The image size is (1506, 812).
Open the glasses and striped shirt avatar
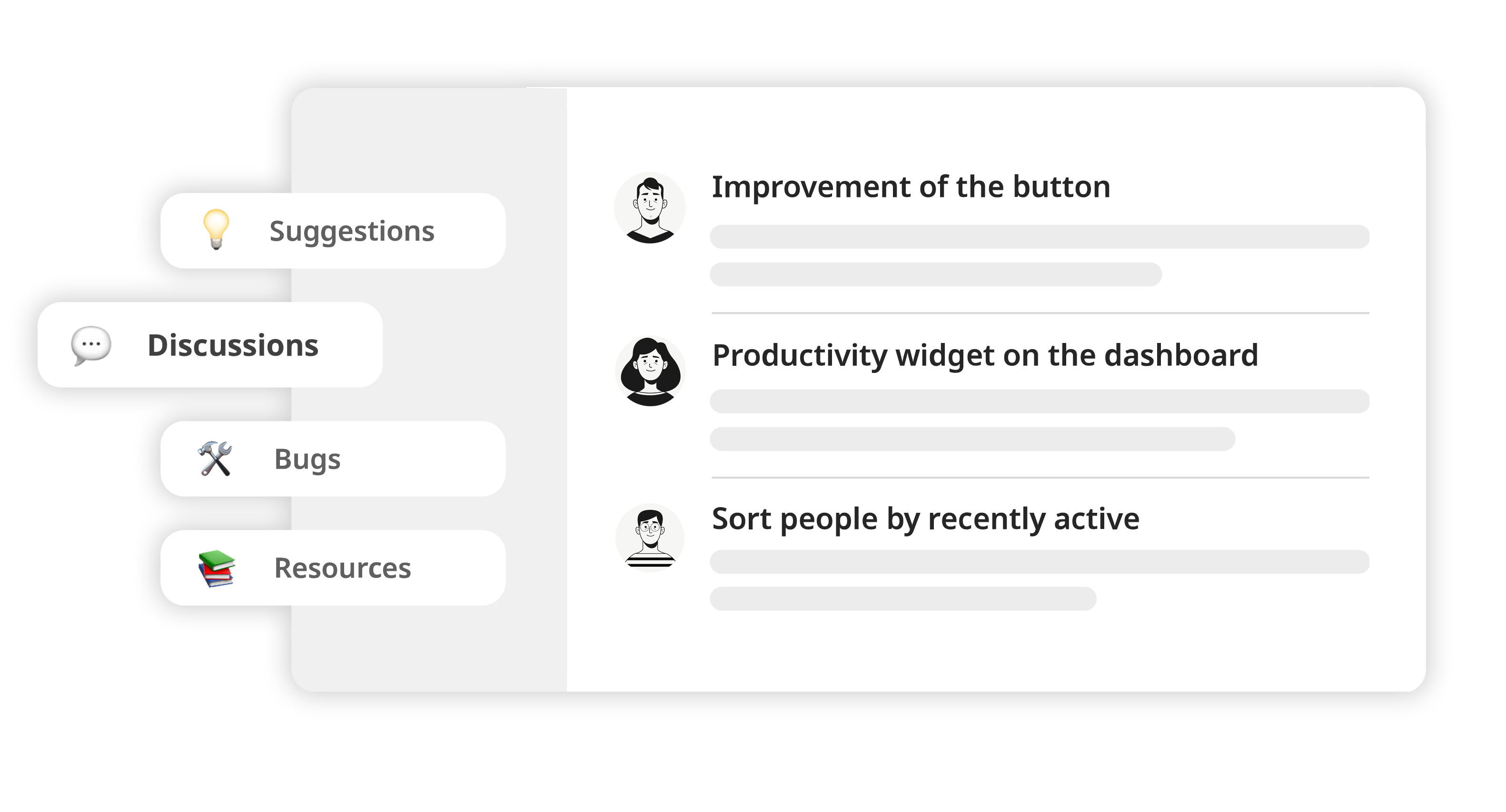click(x=650, y=536)
